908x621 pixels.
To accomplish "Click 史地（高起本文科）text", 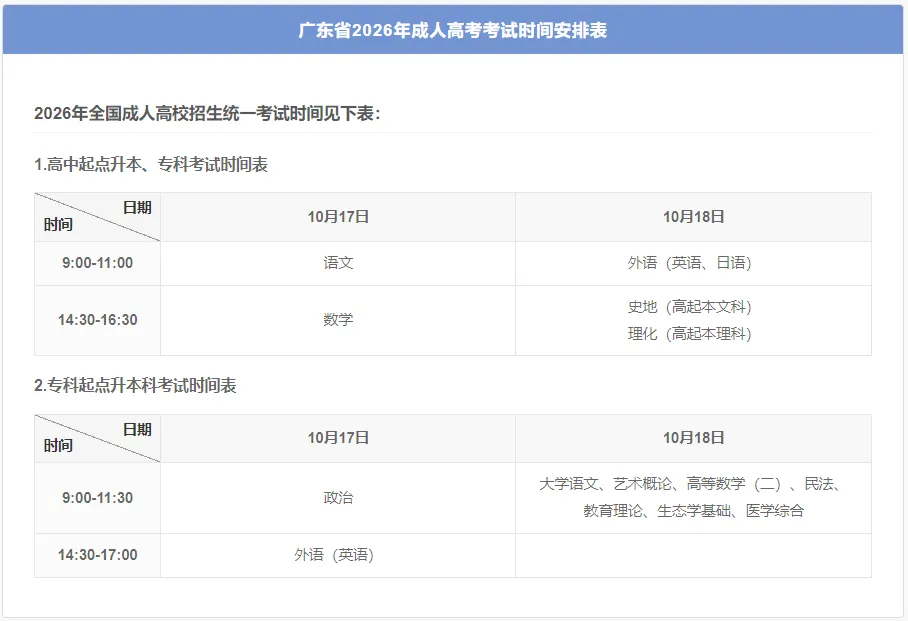I will click(x=690, y=307).
